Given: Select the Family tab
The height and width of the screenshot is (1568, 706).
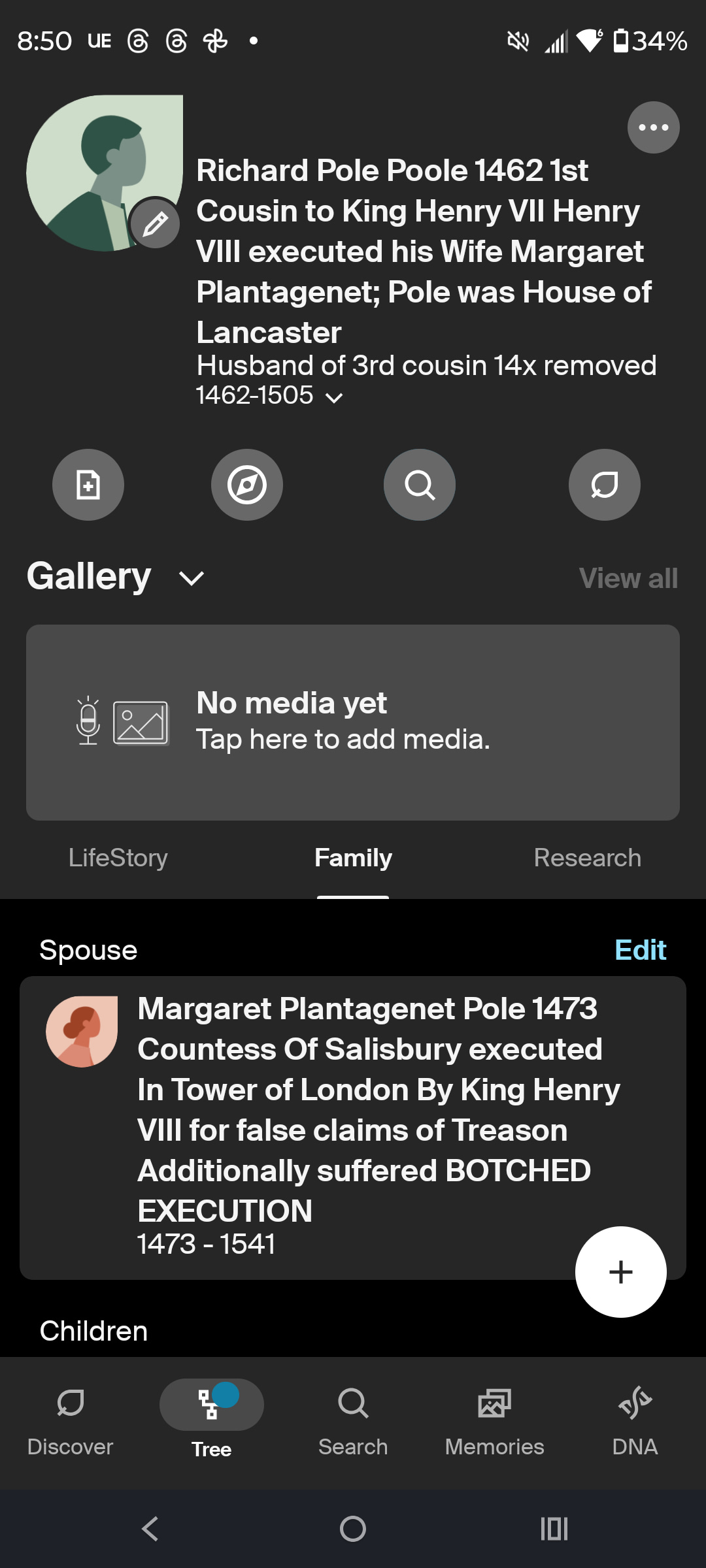Looking at the screenshot, I should pos(353,858).
